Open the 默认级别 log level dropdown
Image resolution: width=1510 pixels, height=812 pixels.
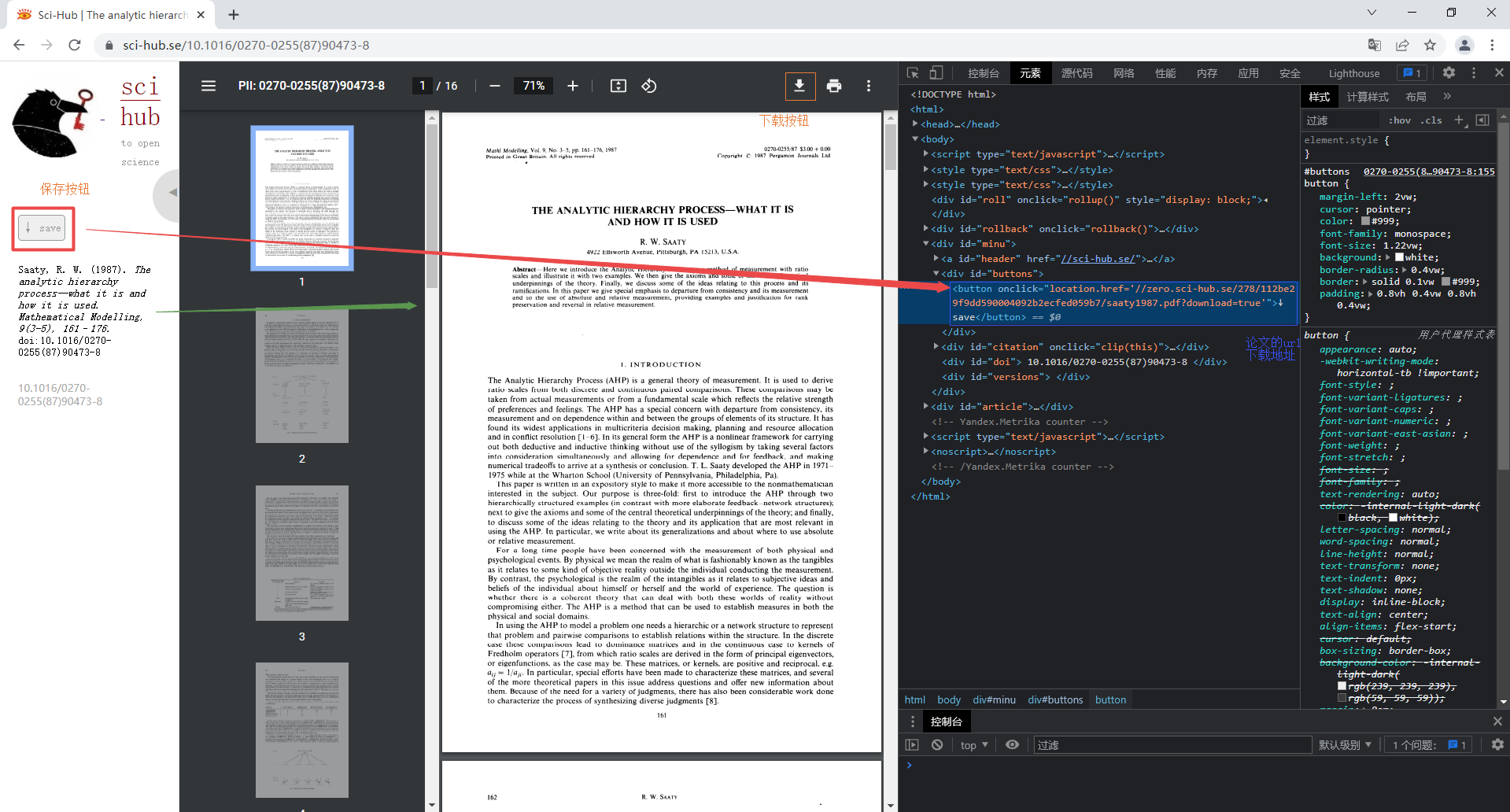point(1346,744)
